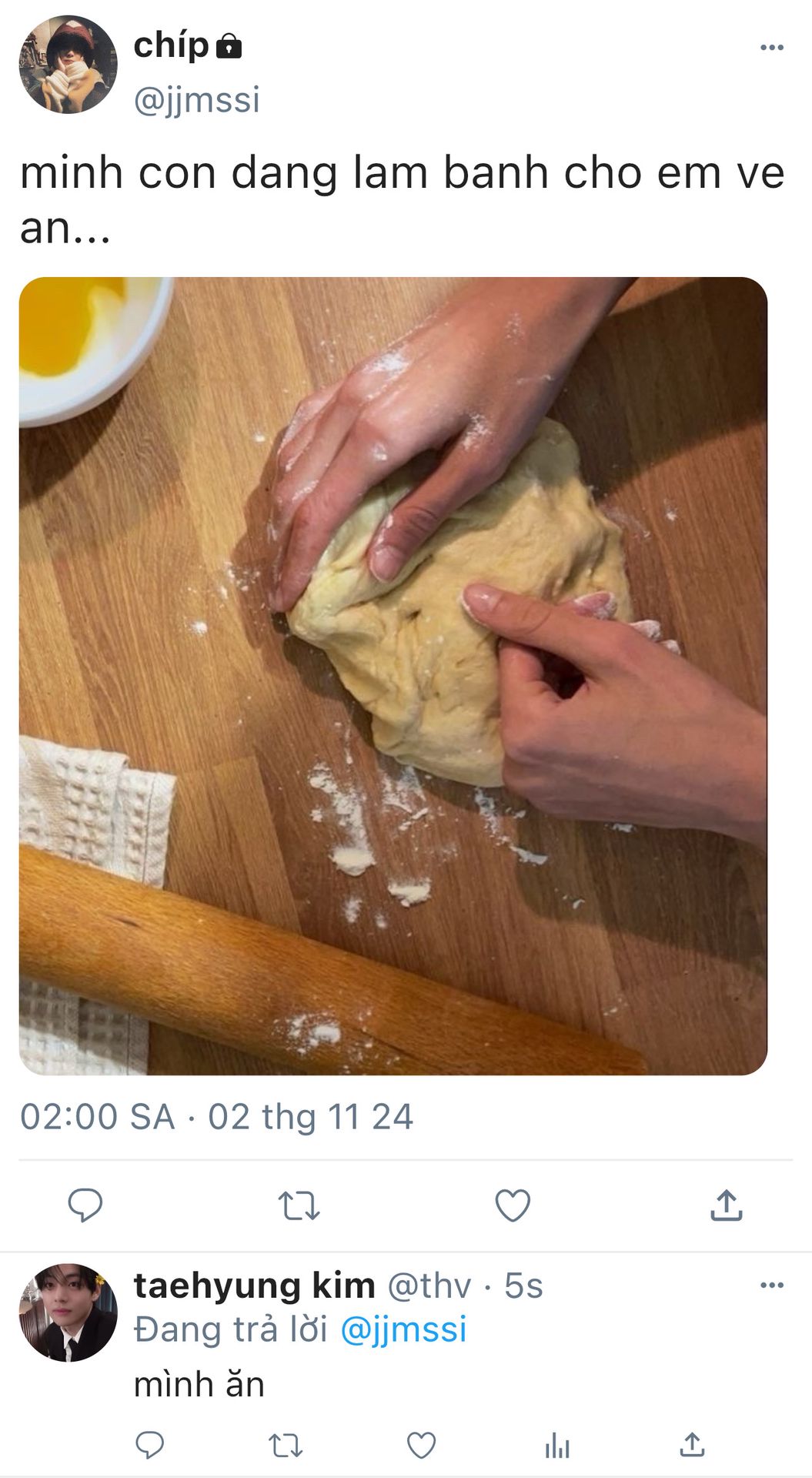Follow the blue @jjmssi mention link
The image size is (812, 1478).
(x=403, y=1329)
